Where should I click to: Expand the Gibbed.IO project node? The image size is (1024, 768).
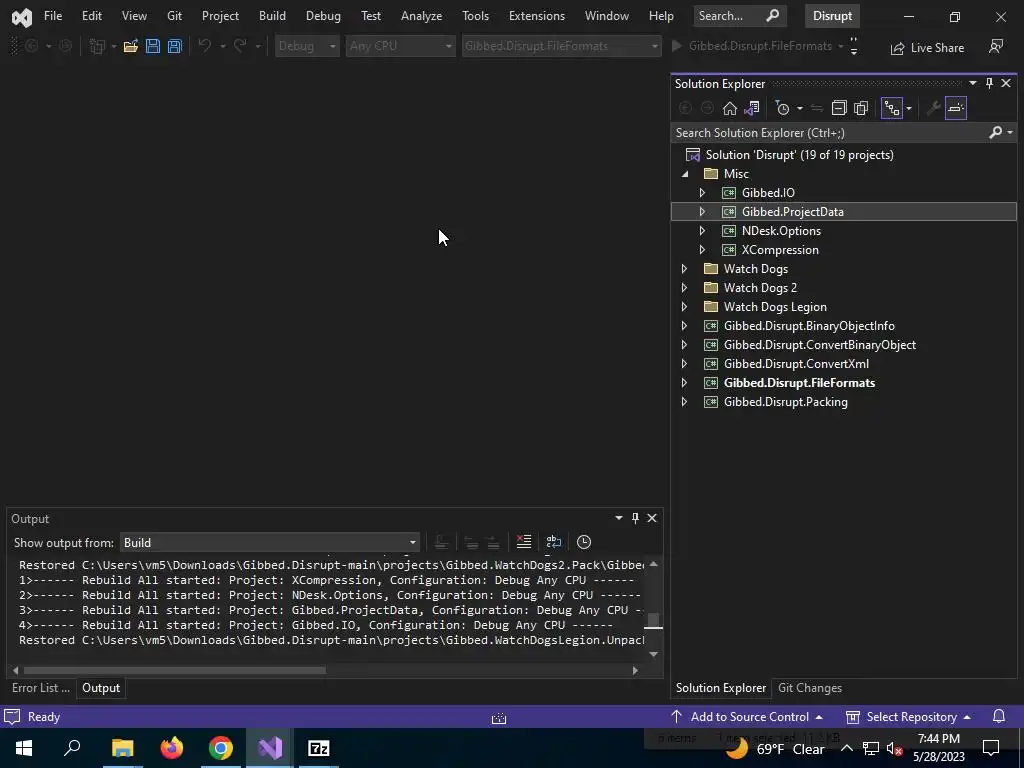[702, 193]
